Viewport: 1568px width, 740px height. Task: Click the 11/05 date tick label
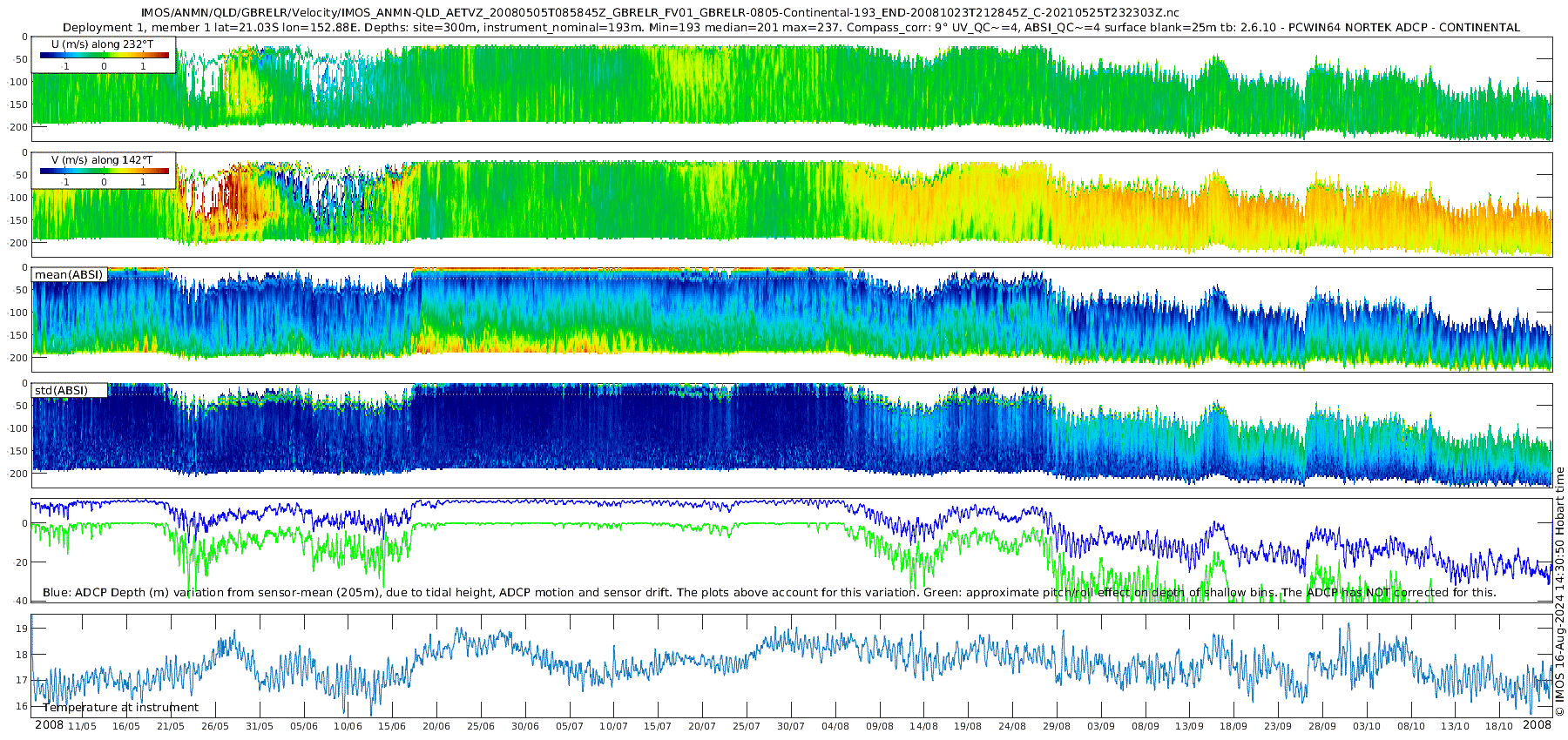tap(83, 726)
